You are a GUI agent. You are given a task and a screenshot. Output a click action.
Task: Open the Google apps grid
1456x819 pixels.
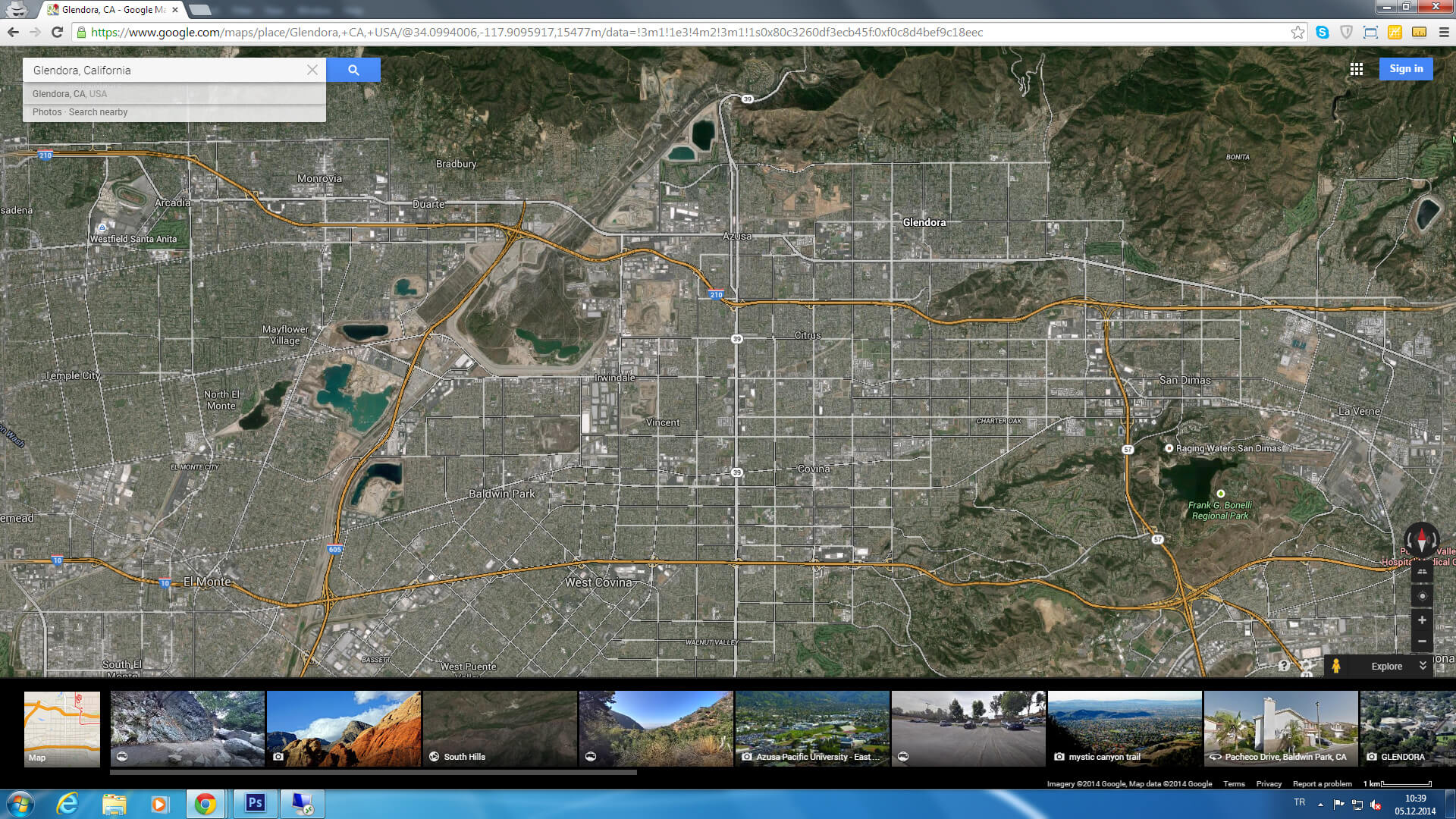coord(1356,69)
